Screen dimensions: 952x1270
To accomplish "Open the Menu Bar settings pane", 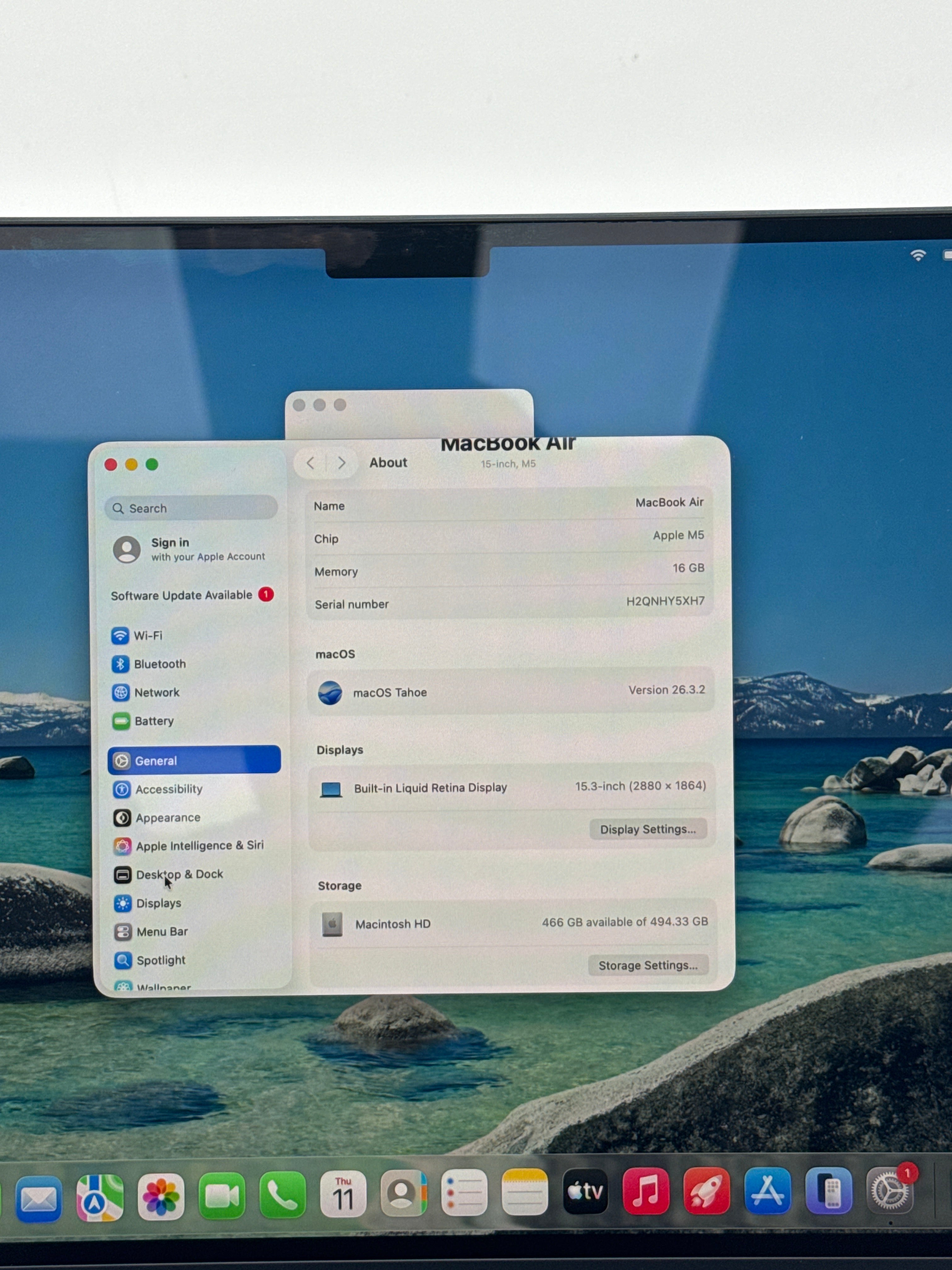I will pos(196,932).
